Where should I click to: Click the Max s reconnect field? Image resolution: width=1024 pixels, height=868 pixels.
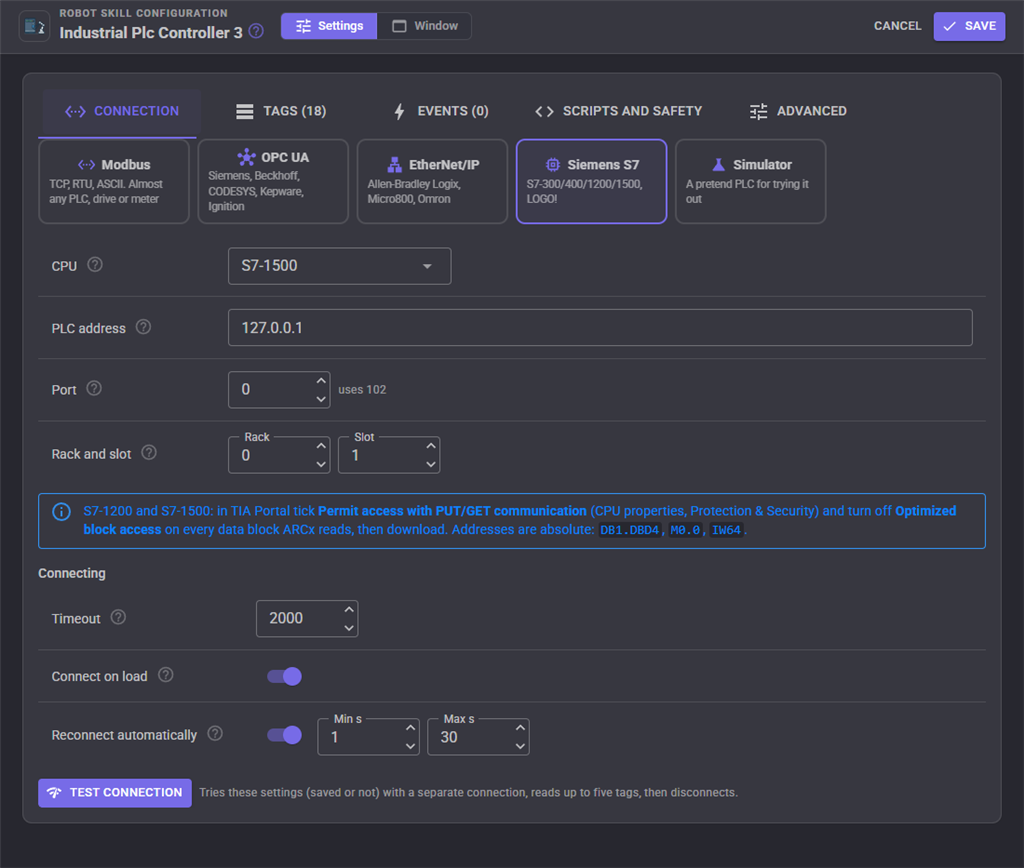[478, 737]
